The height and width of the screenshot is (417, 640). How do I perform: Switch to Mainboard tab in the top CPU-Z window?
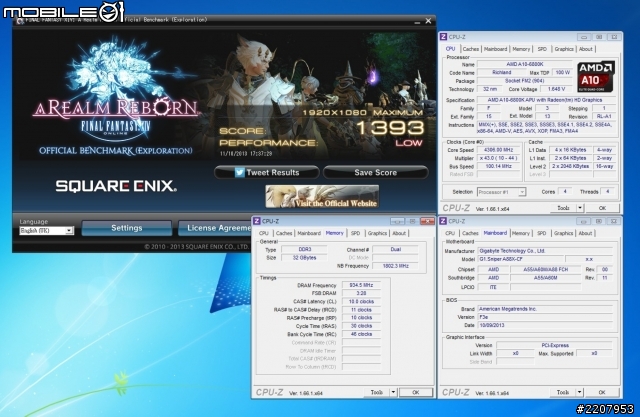[x=495, y=49]
